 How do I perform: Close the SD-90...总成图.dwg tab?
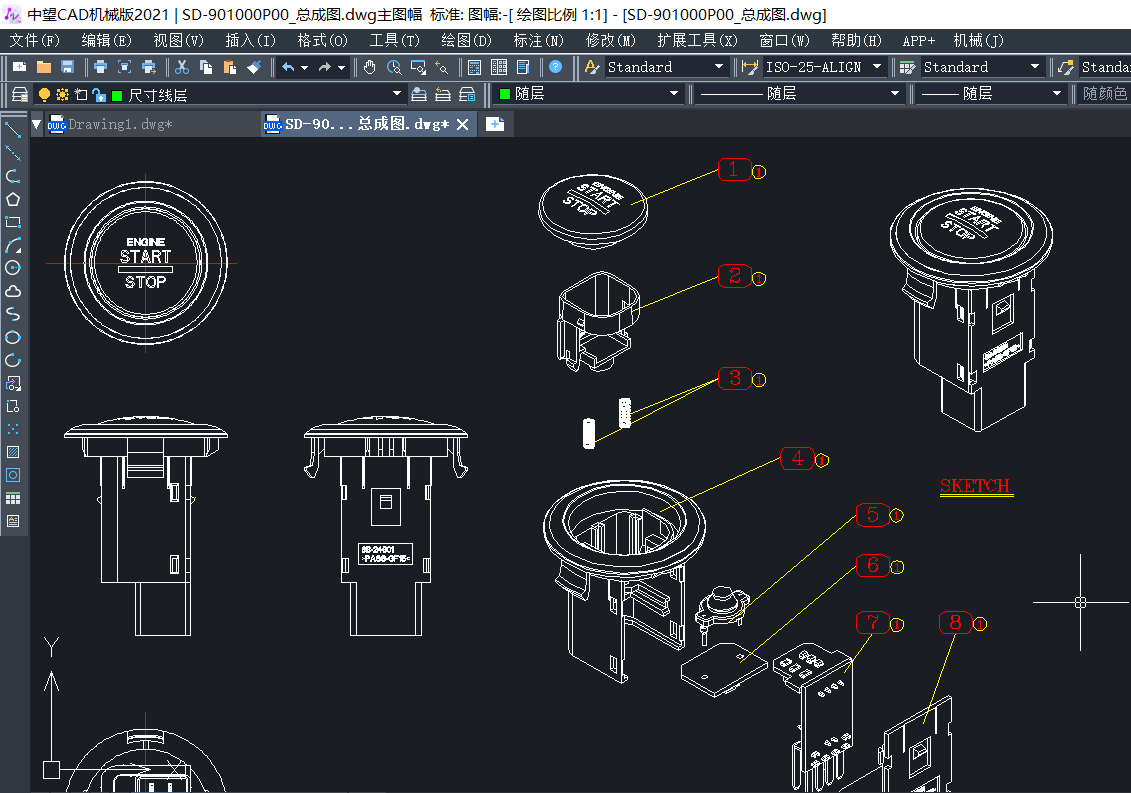462,125
